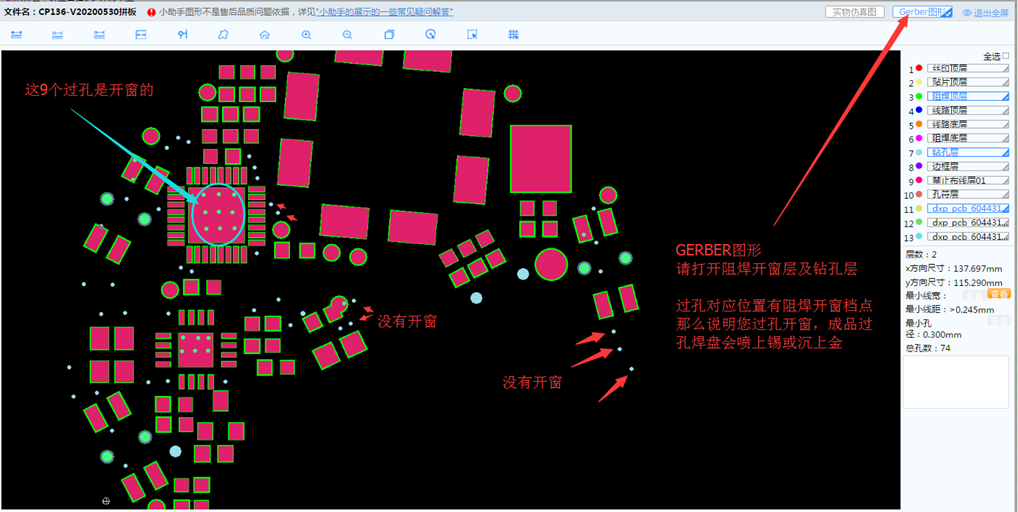Toggle the 丝印顶层 layer on
1018x512 pixels.
[x=966, y=68]
